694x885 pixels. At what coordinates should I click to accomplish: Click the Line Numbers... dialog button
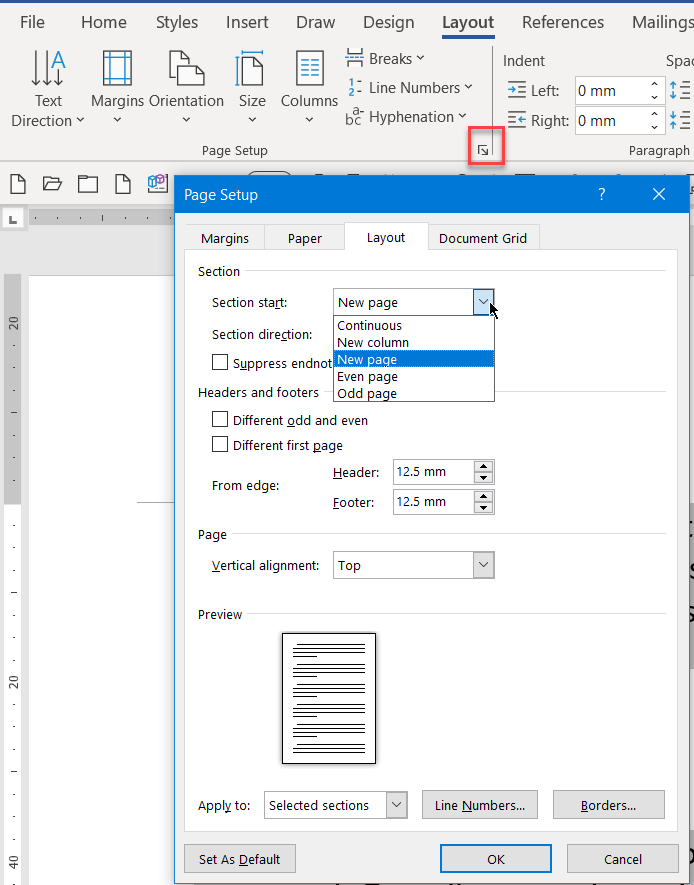point(480,805)
